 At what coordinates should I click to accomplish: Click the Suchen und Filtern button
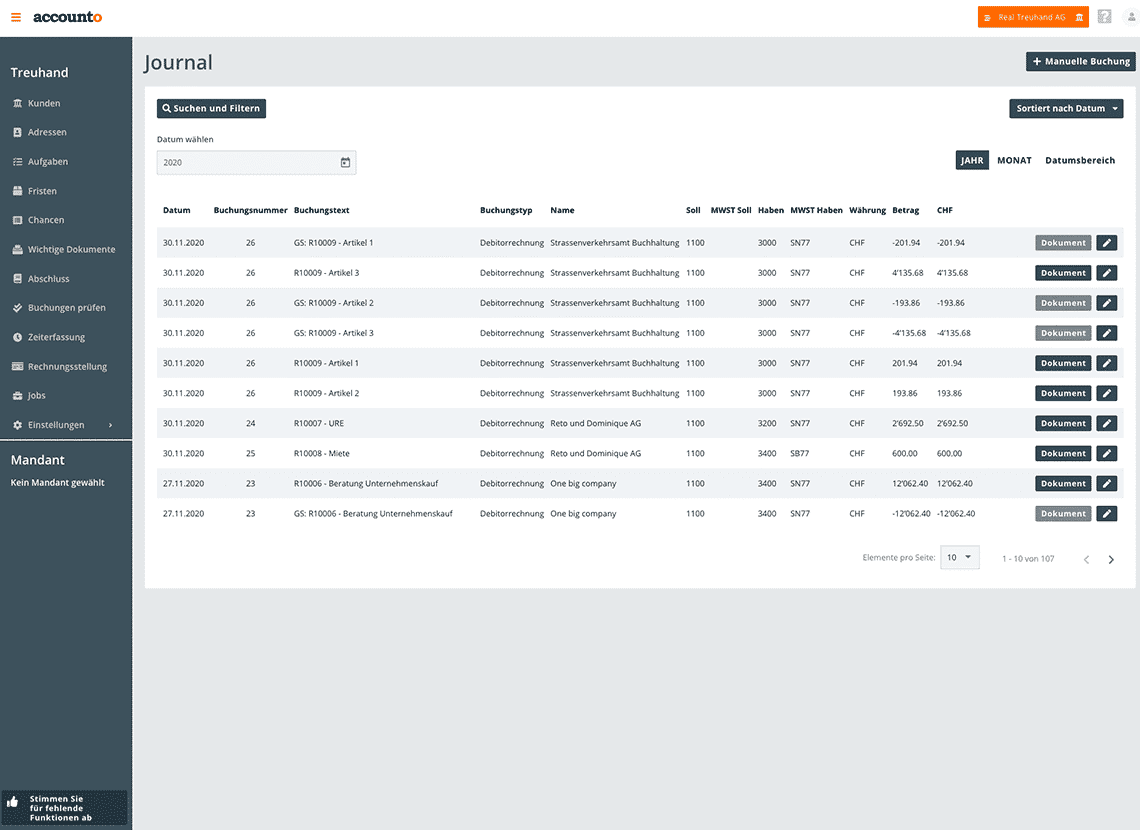tap(211, 108)
